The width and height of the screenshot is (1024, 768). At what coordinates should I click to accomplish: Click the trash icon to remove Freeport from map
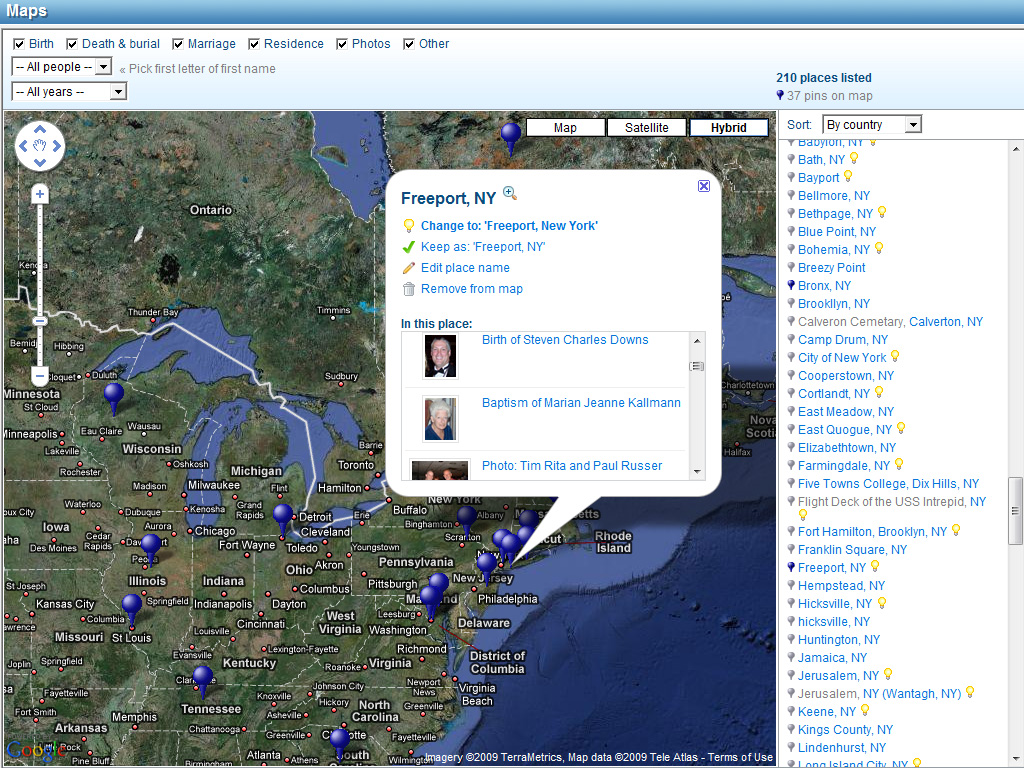click(409, 288)
